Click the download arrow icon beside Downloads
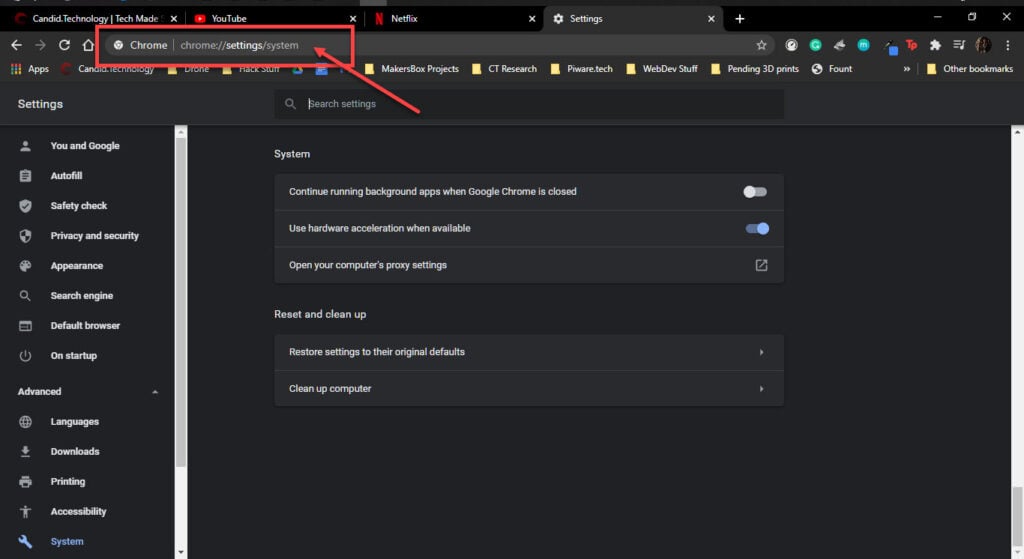Image resolution: width=1024 pixels, height=559 pixels. 25,451
